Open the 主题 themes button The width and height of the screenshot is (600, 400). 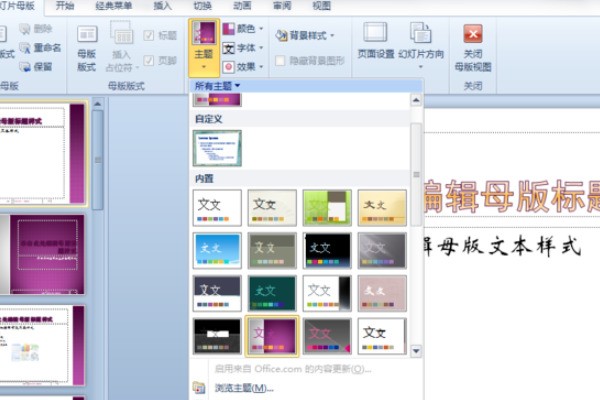tap(204, 47)
